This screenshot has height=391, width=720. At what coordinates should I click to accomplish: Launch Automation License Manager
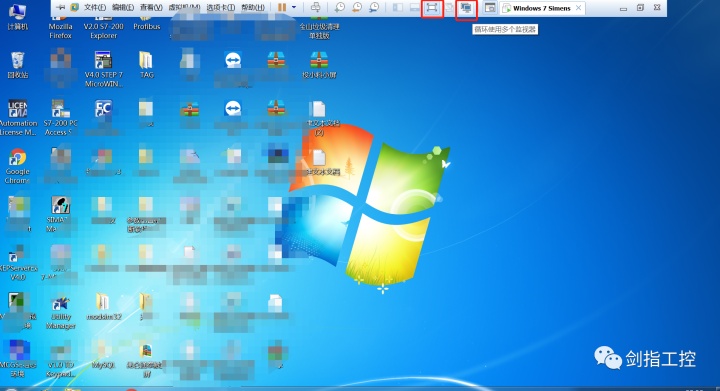tap(17, 117)
